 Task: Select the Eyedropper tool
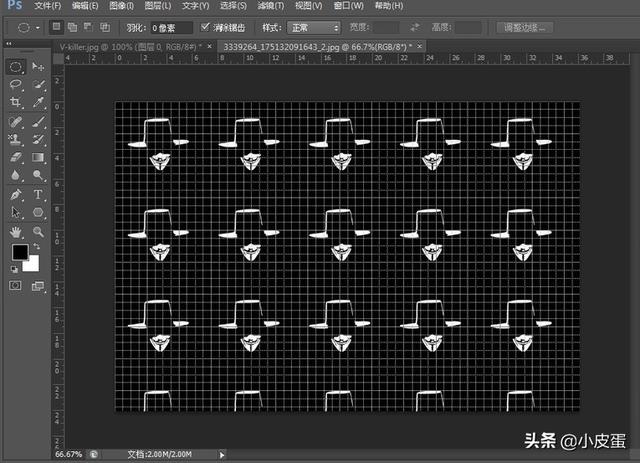click(38, 102)
